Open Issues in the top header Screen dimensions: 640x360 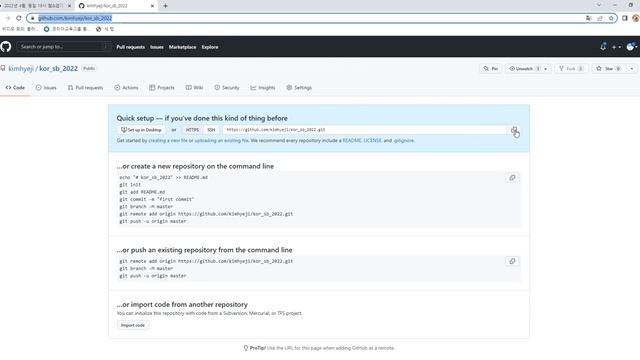point(157,47)
